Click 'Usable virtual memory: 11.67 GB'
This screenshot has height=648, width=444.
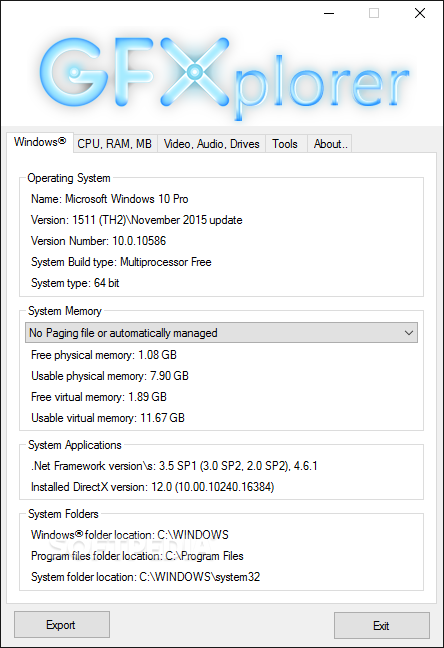(108, 418)
